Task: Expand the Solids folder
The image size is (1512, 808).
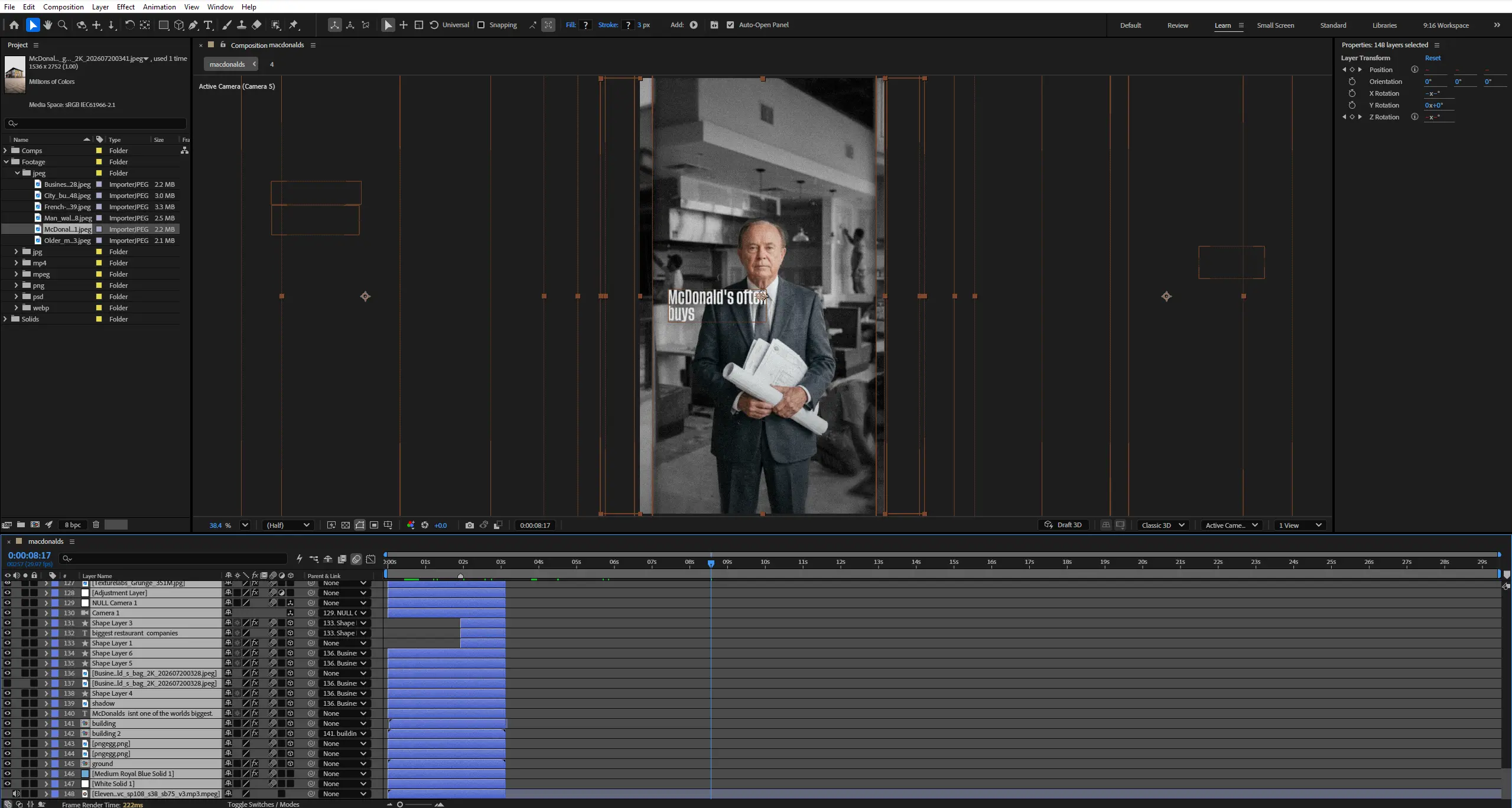Action: coord(5,319)
